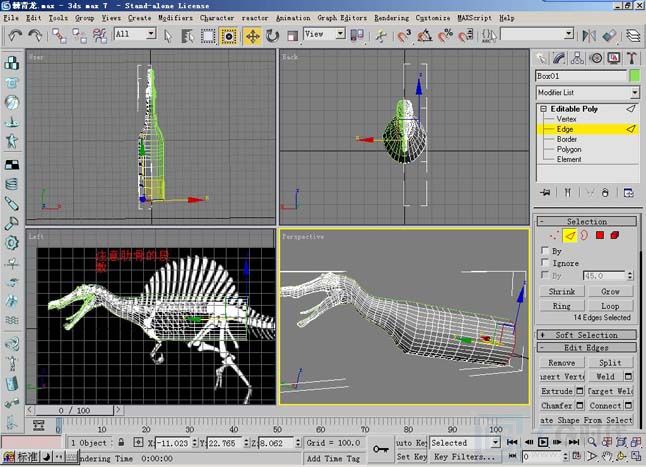The image size is (646, 467).
Task: Click the 50 mark on the timeline ruler
Action: 277,429
